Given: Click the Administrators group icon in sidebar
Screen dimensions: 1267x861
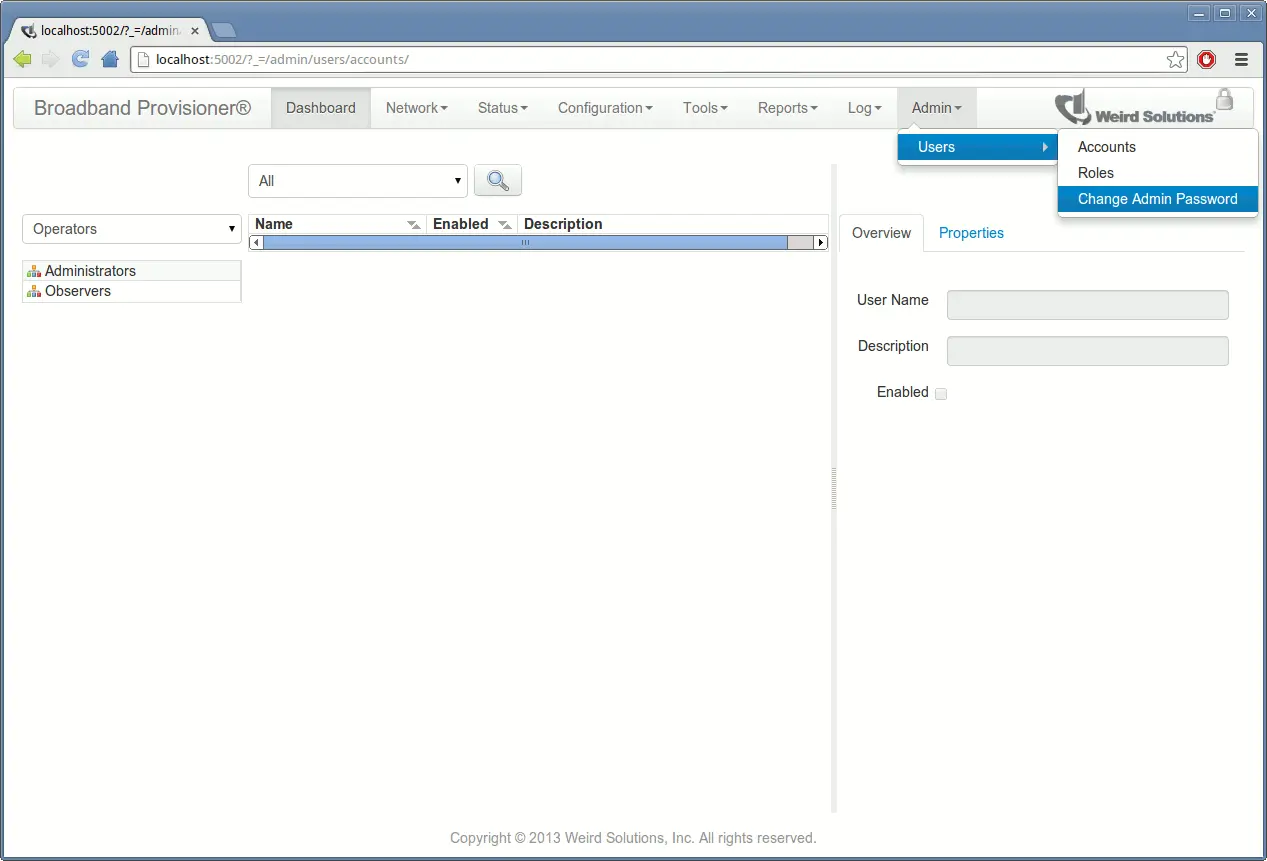Looking at the screenshot, I should point(33,270).
